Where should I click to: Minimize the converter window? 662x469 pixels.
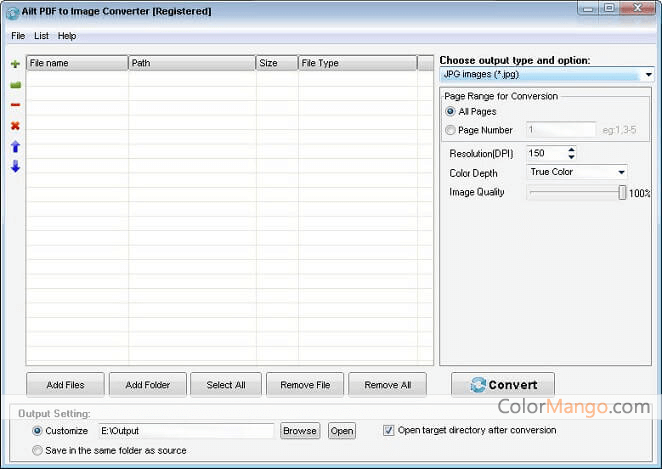click(588, 8)
